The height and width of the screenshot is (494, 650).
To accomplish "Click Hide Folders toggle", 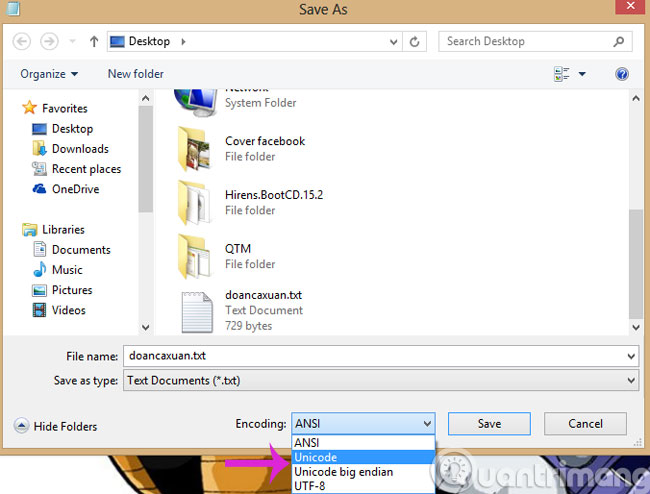I will tap(56, 426).
